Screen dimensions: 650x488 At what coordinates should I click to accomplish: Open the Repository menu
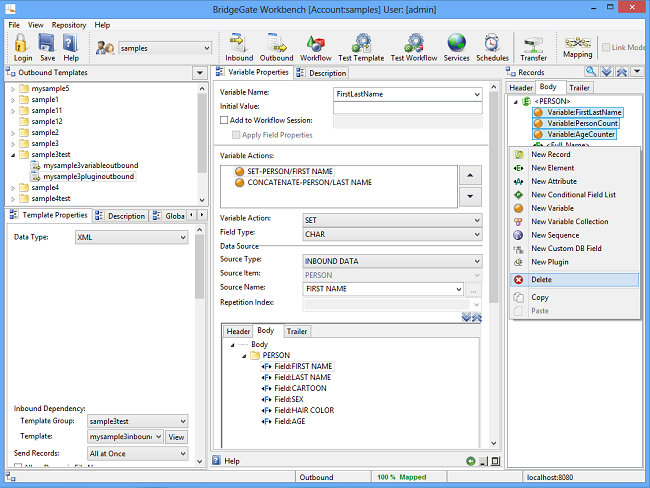tap(69, 25)
